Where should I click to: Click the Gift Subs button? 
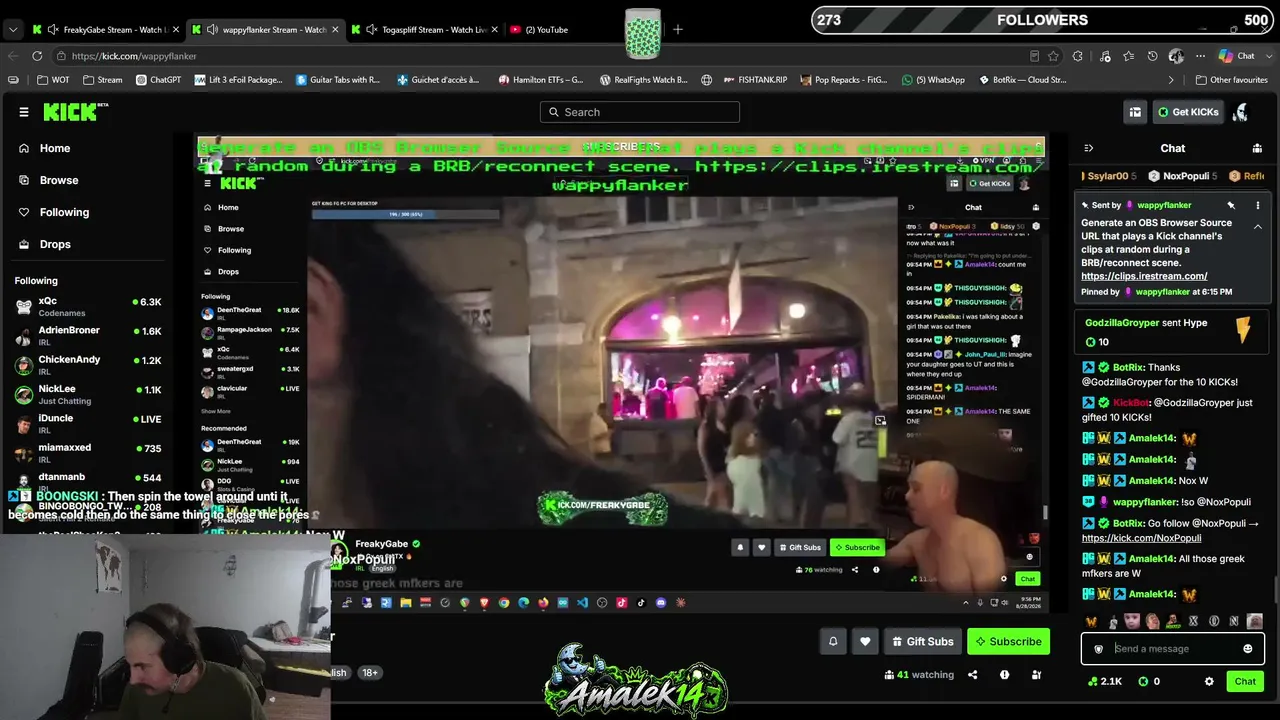pos(922,642)
